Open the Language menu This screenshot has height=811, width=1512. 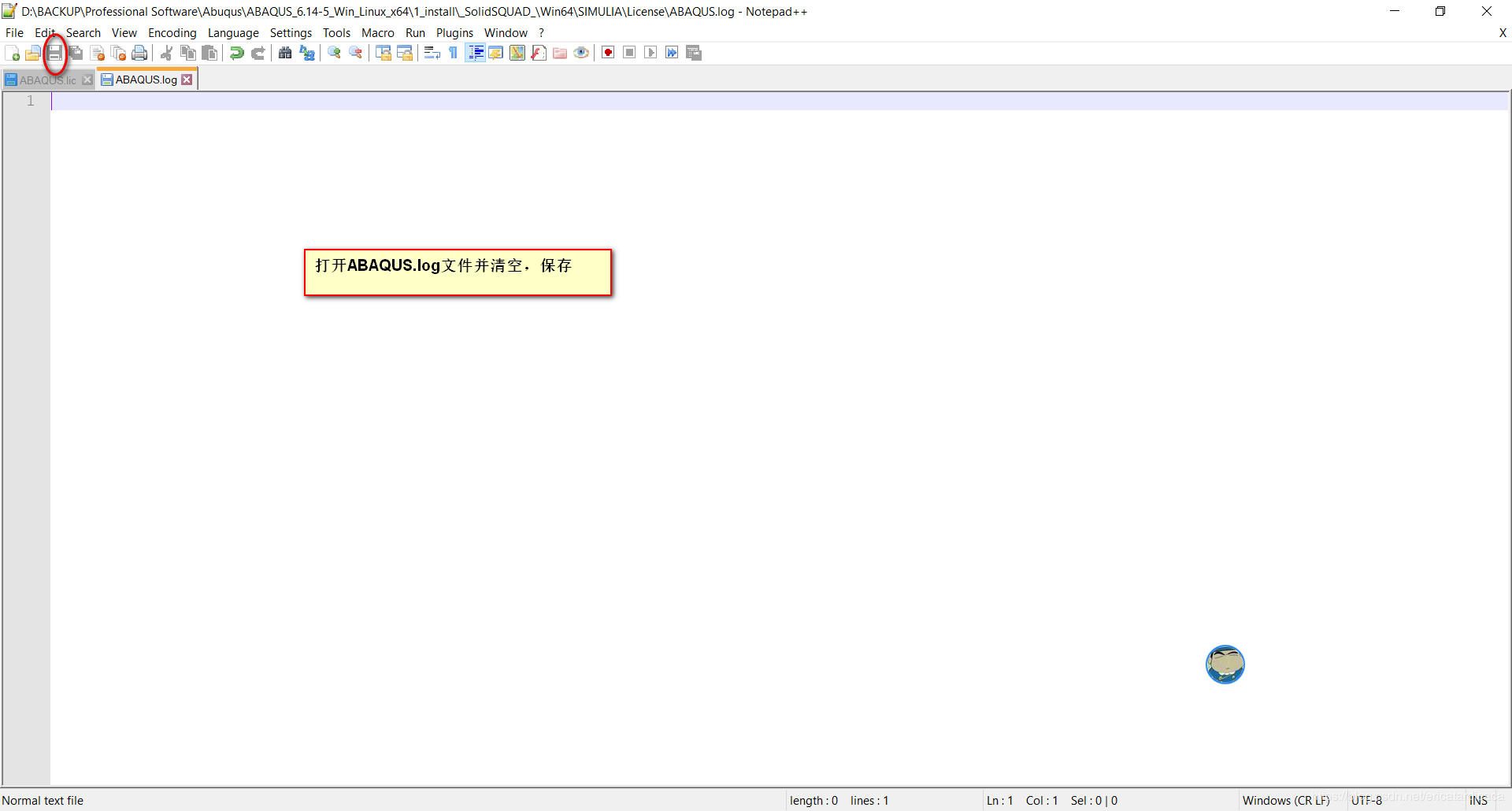[233, 32]
